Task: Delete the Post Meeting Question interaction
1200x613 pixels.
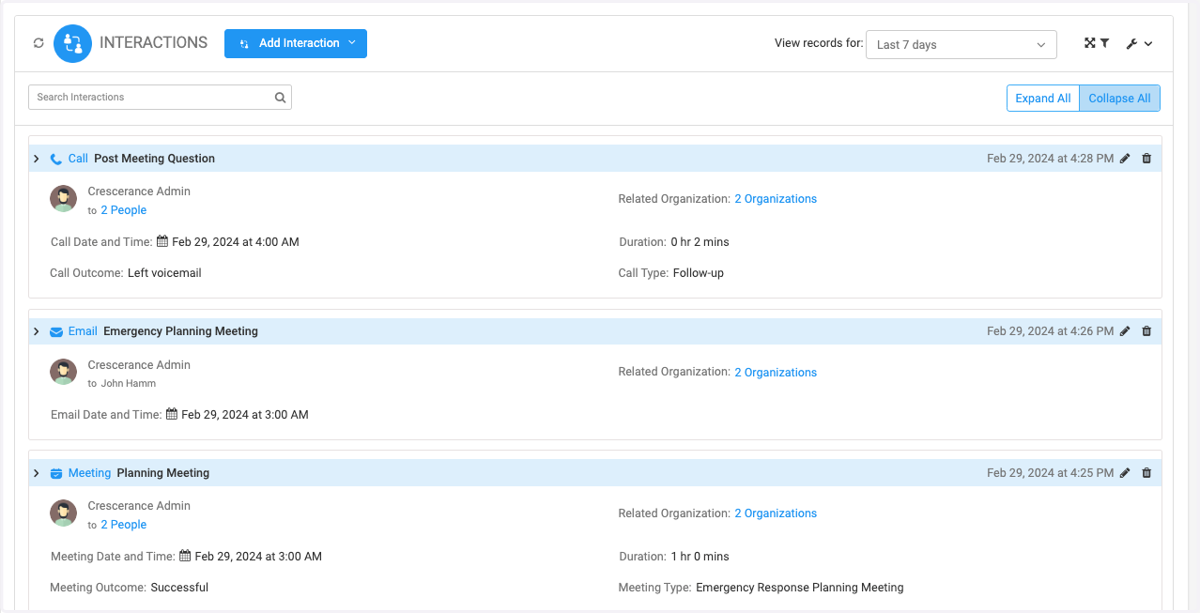Action: 1146,158
